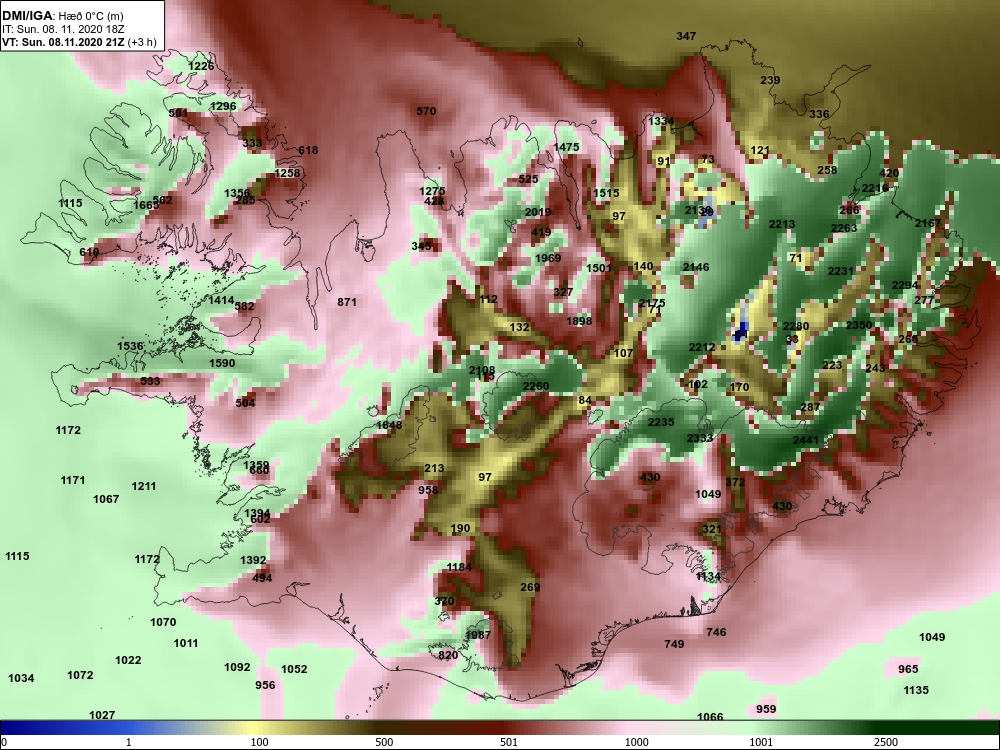
Task: Click the 2500 label on the color scale
Action: [886, 742]
